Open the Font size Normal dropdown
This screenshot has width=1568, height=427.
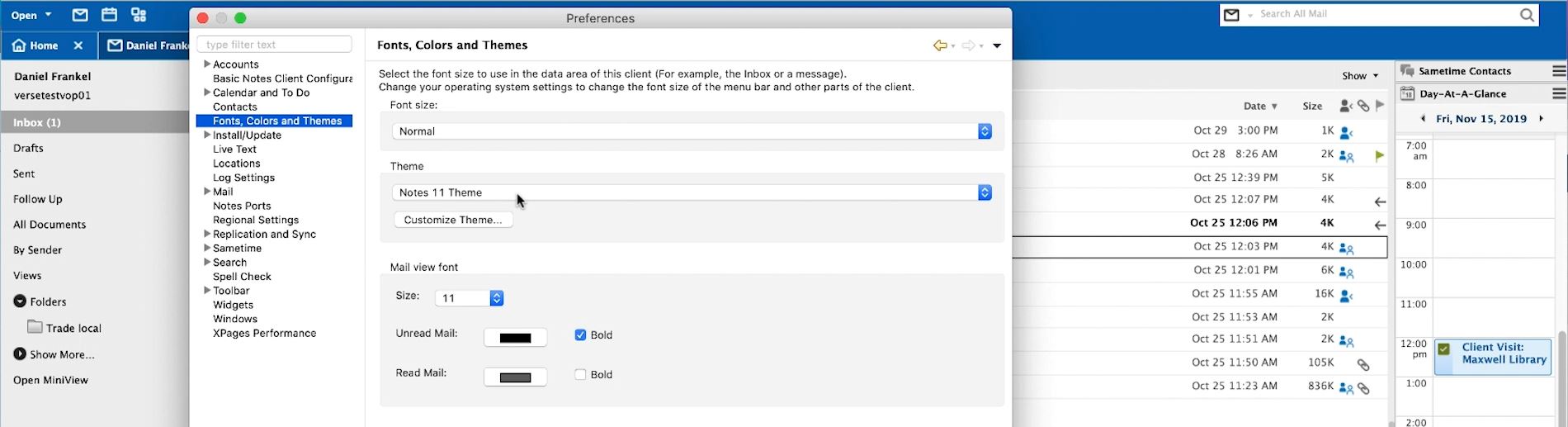692,131
